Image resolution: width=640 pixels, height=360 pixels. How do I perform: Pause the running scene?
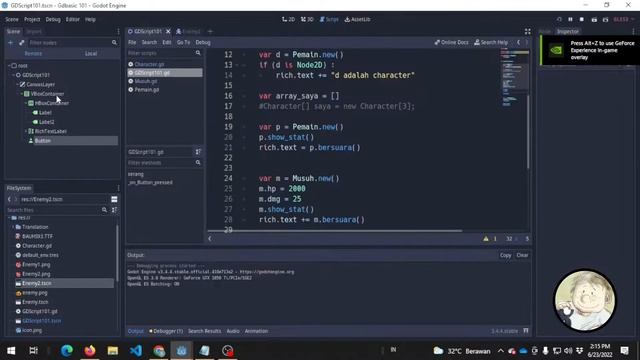570,19
